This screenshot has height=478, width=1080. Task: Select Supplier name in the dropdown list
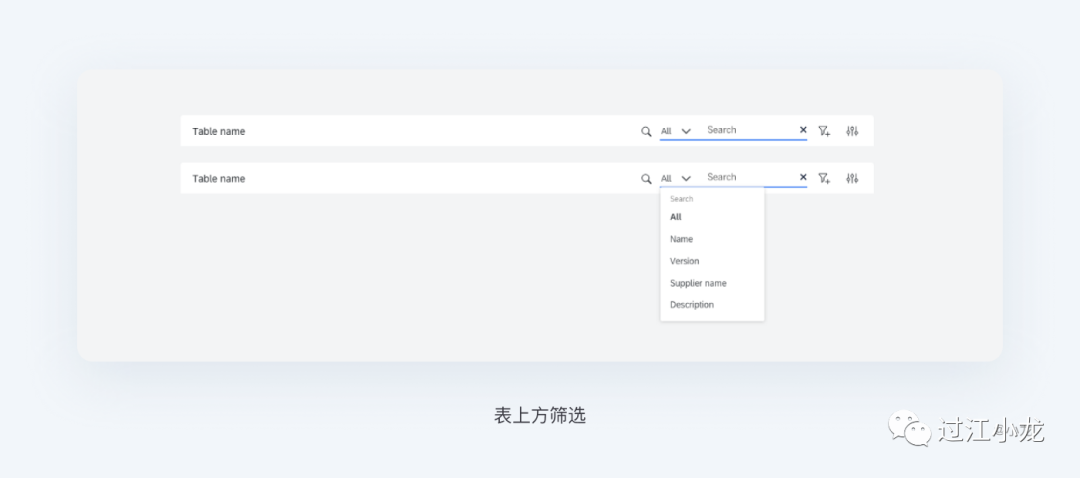point(698,283)
